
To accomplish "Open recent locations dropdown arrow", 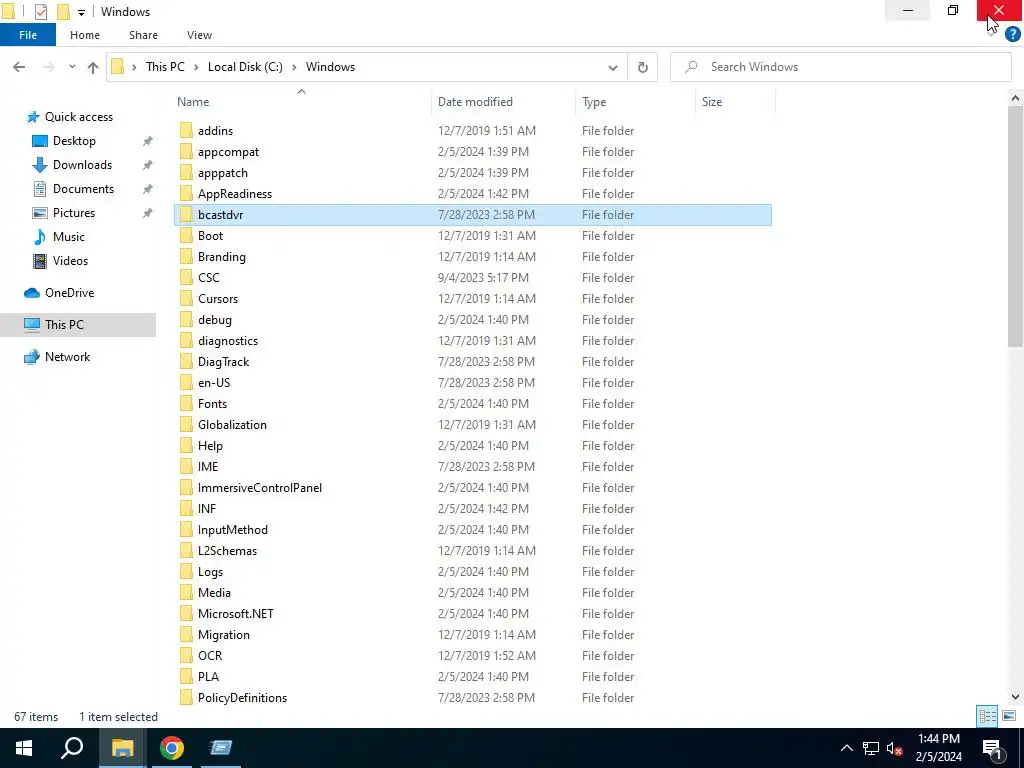I will click(72, 67).
